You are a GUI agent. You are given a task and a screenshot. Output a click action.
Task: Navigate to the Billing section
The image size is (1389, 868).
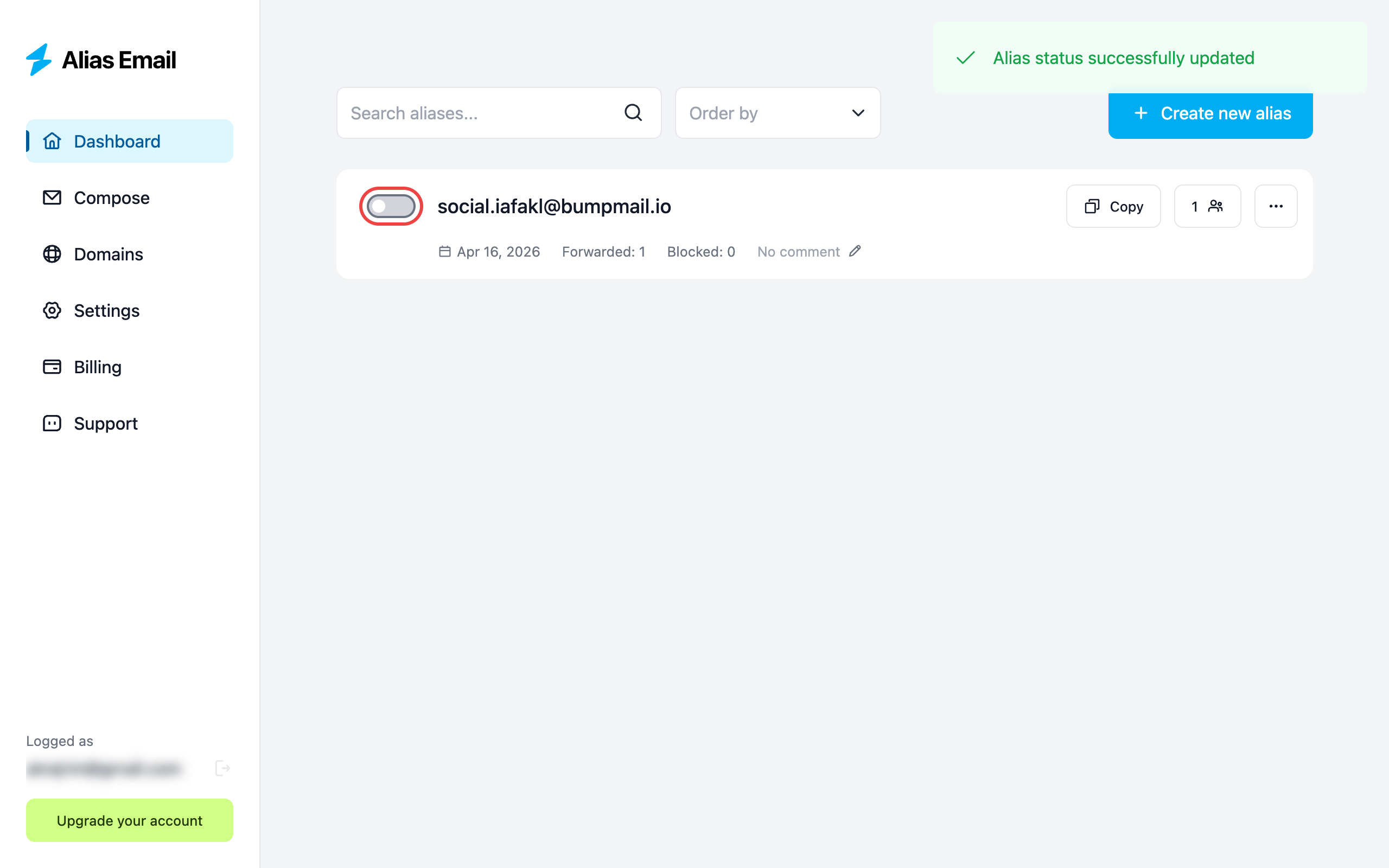coord(98,367)
